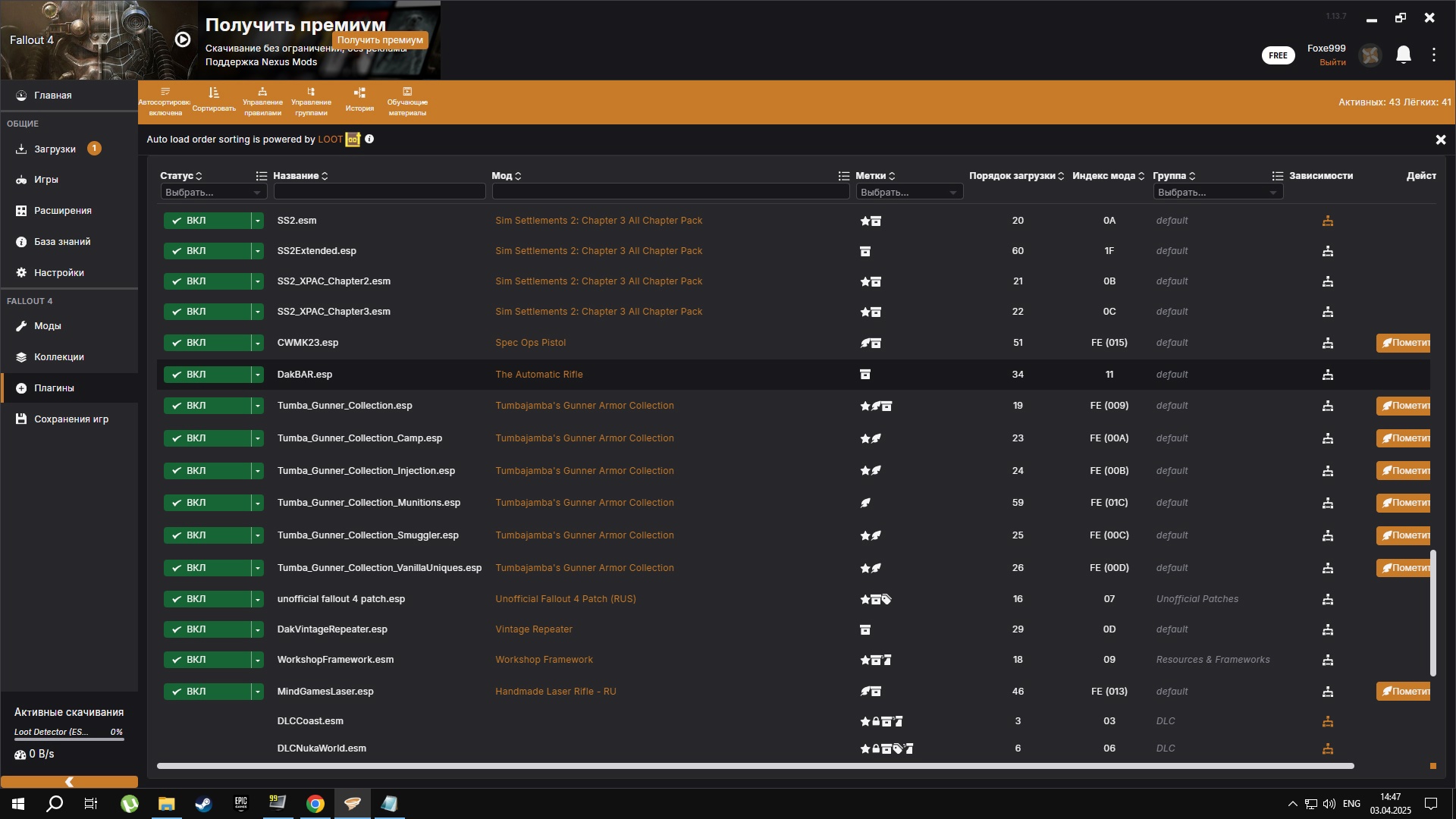
Task: Open Manage Rules (Управление правилами) toolbar icon
Action: point(262,99)
